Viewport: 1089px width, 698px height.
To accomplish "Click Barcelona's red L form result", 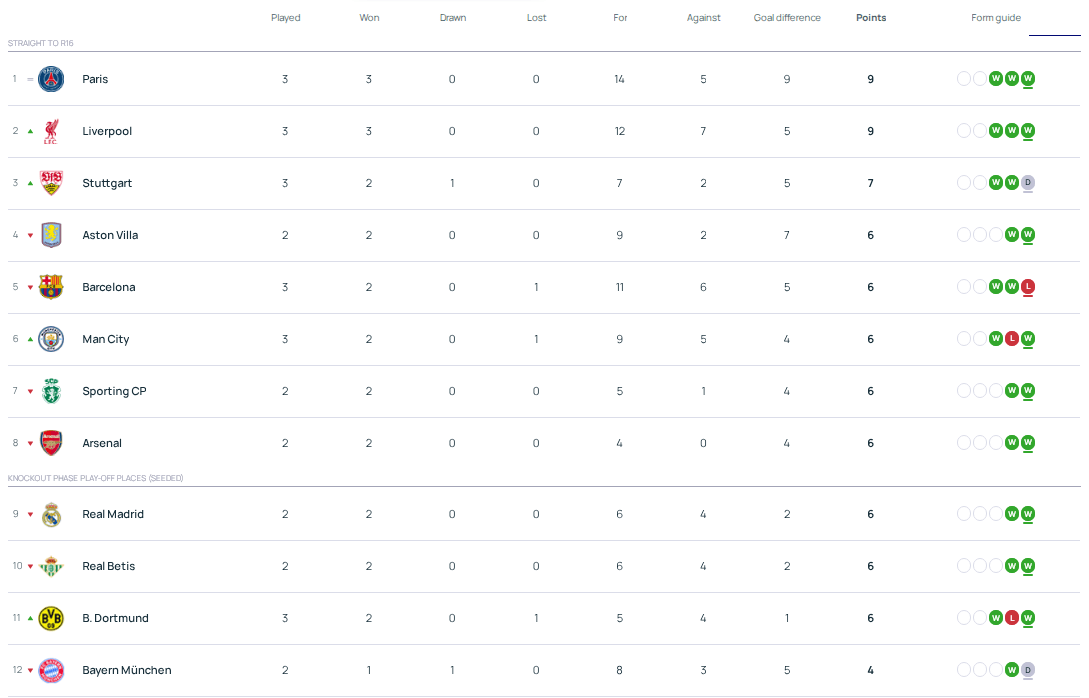I will [x=1028, y=286].
